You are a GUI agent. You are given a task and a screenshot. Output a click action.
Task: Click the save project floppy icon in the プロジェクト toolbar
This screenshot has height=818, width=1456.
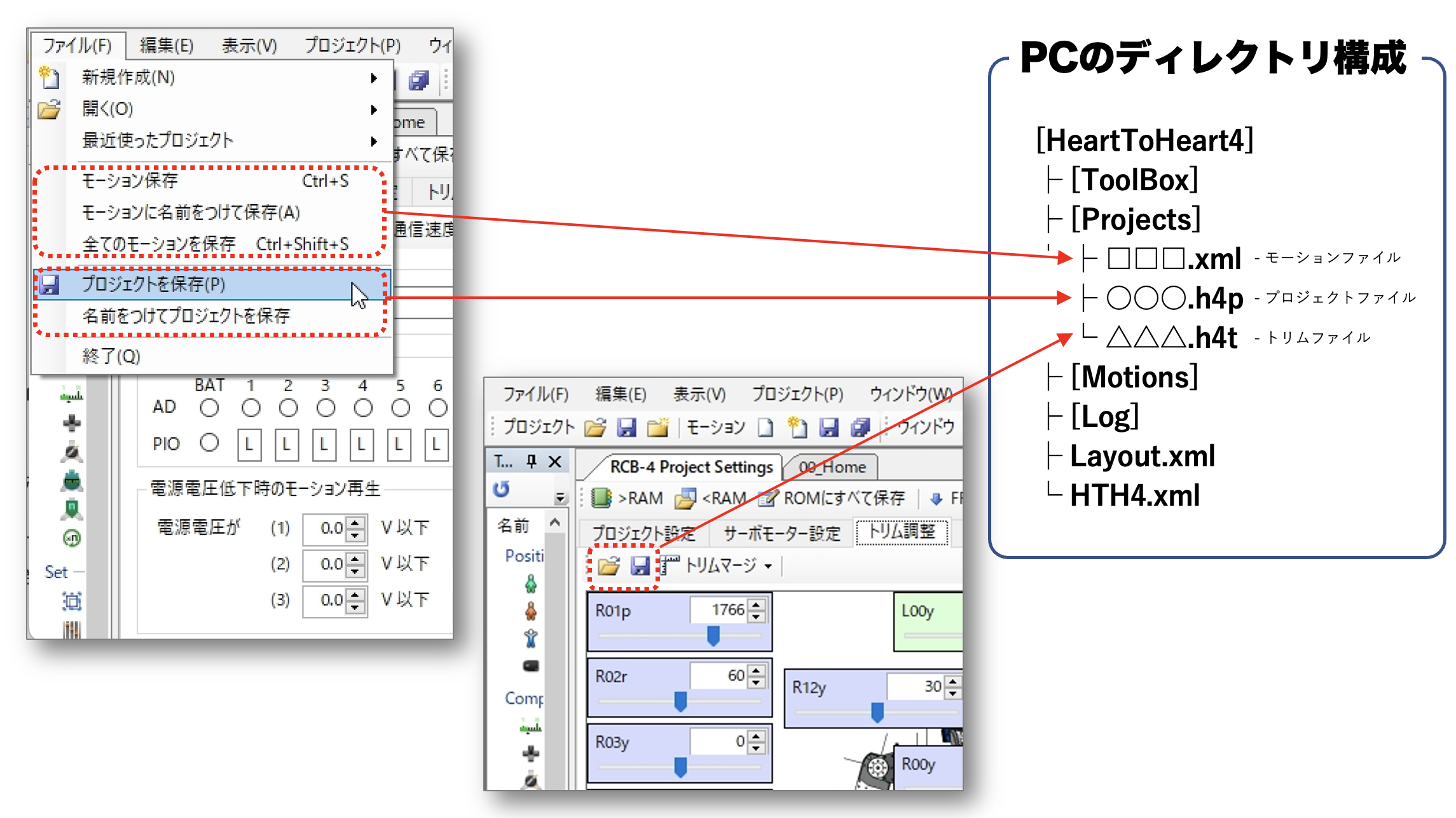coord(627,427)
